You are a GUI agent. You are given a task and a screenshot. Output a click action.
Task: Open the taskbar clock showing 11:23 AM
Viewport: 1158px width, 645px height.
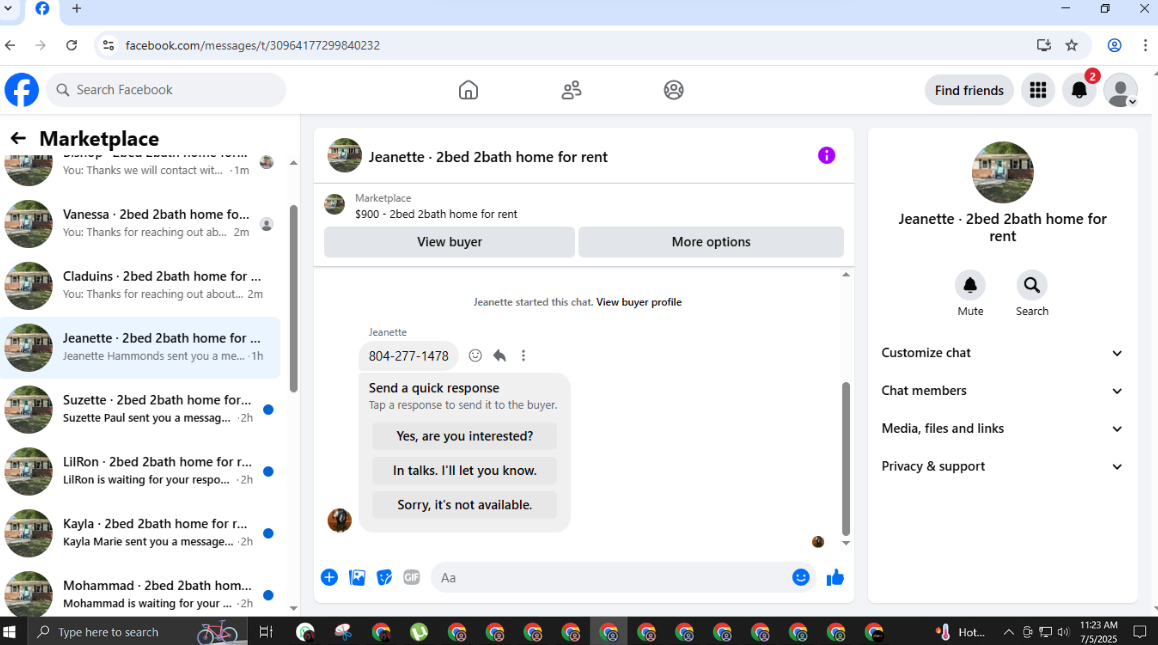tap(1098, 632)
